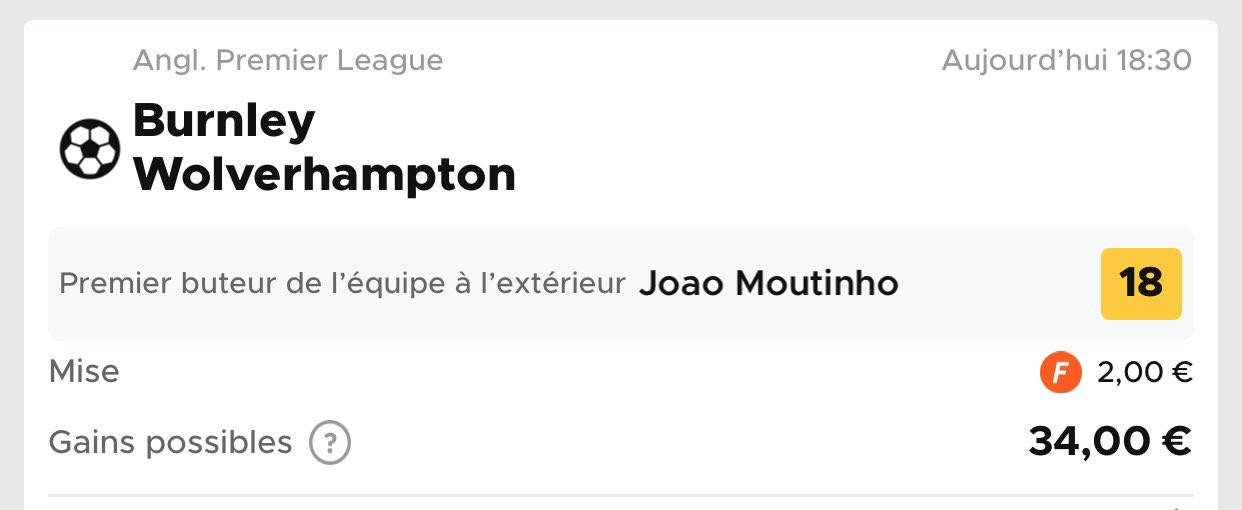Open the Angl. Premier League competition
The height and width of the screenshot is (510, 1242).
pyautogui.click(x=288, y=61)
